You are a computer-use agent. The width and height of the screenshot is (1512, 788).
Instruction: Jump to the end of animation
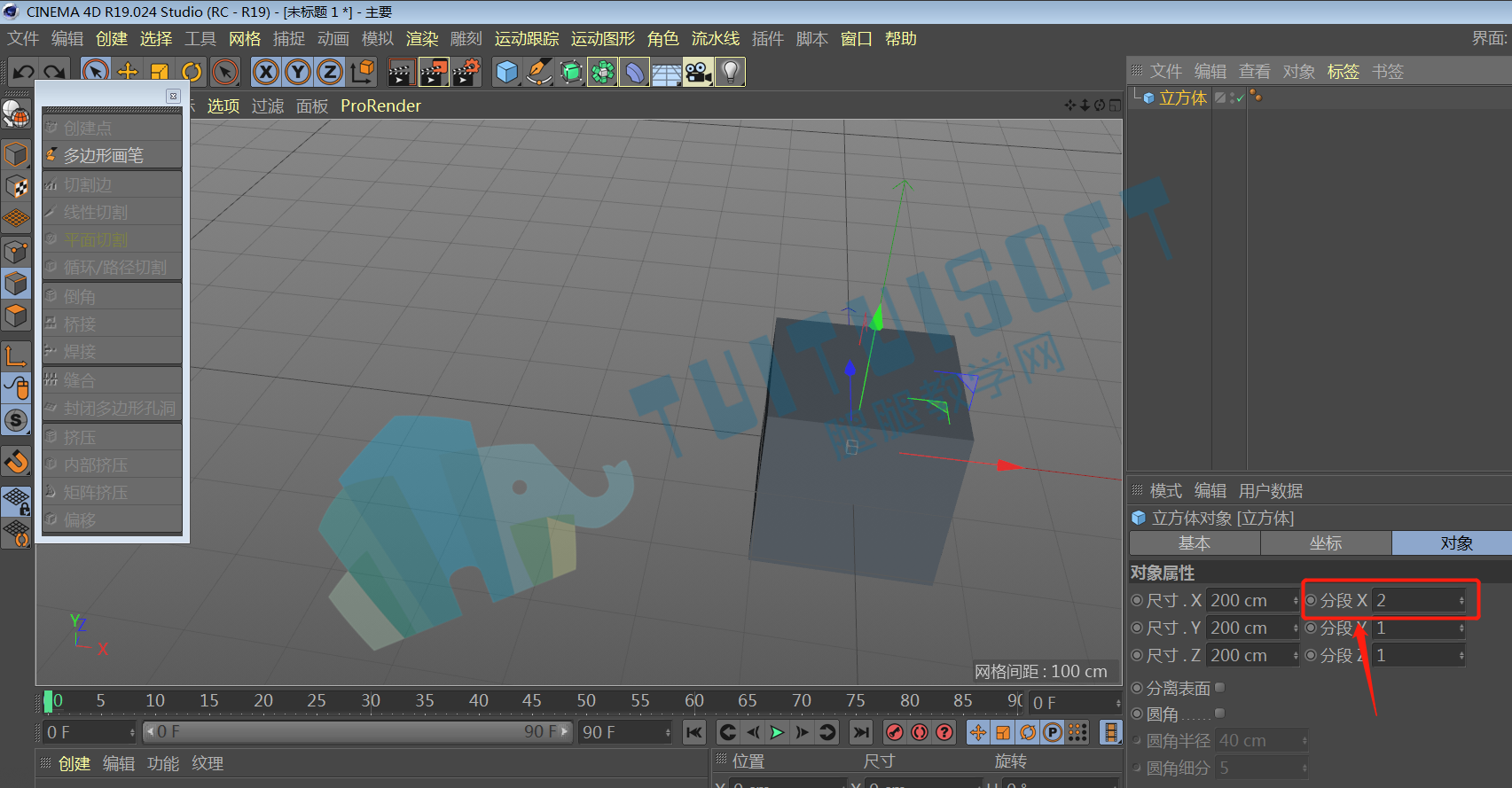860,732
